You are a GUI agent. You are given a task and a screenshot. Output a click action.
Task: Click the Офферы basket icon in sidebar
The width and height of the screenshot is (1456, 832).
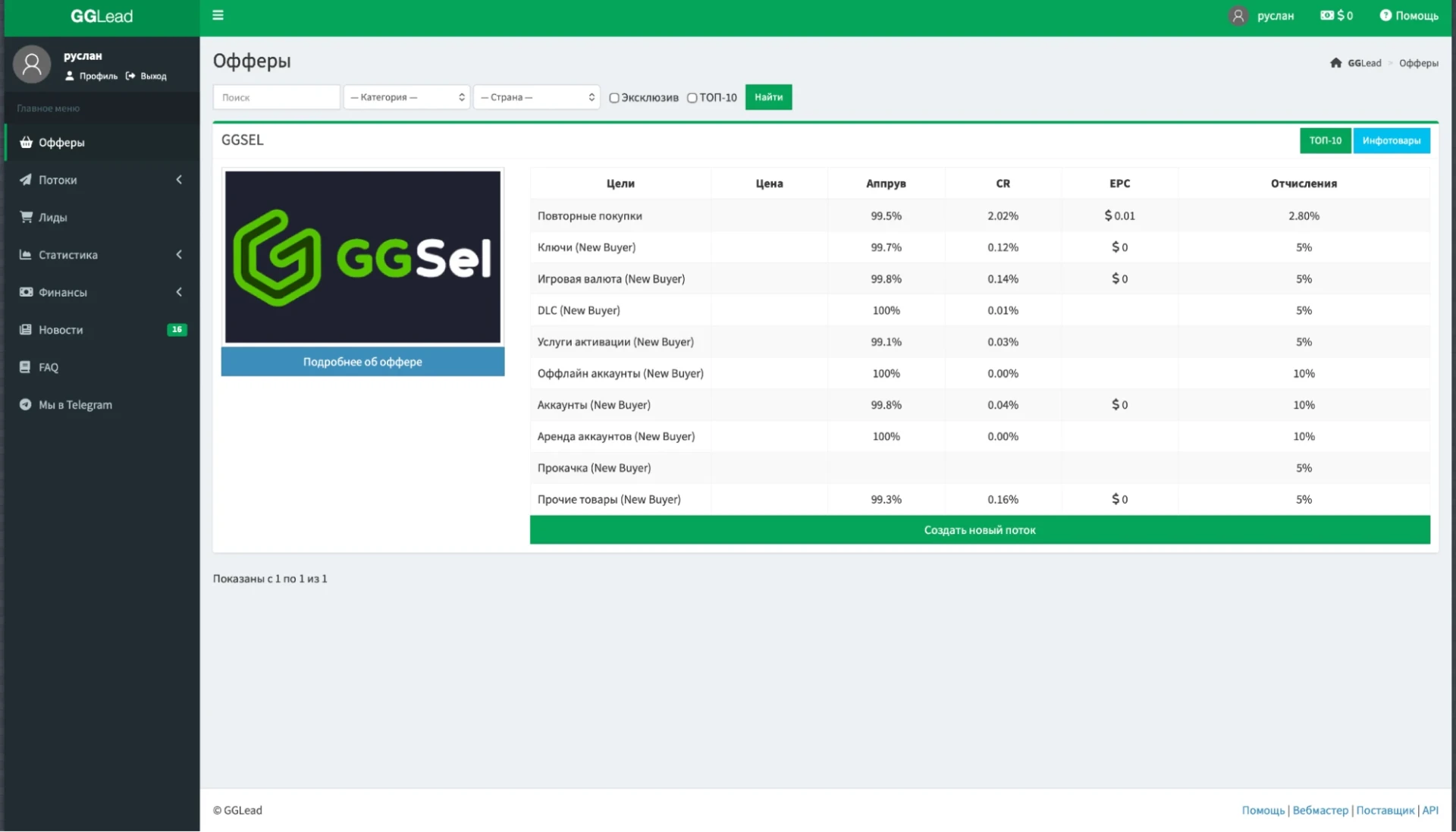(26, 142)
